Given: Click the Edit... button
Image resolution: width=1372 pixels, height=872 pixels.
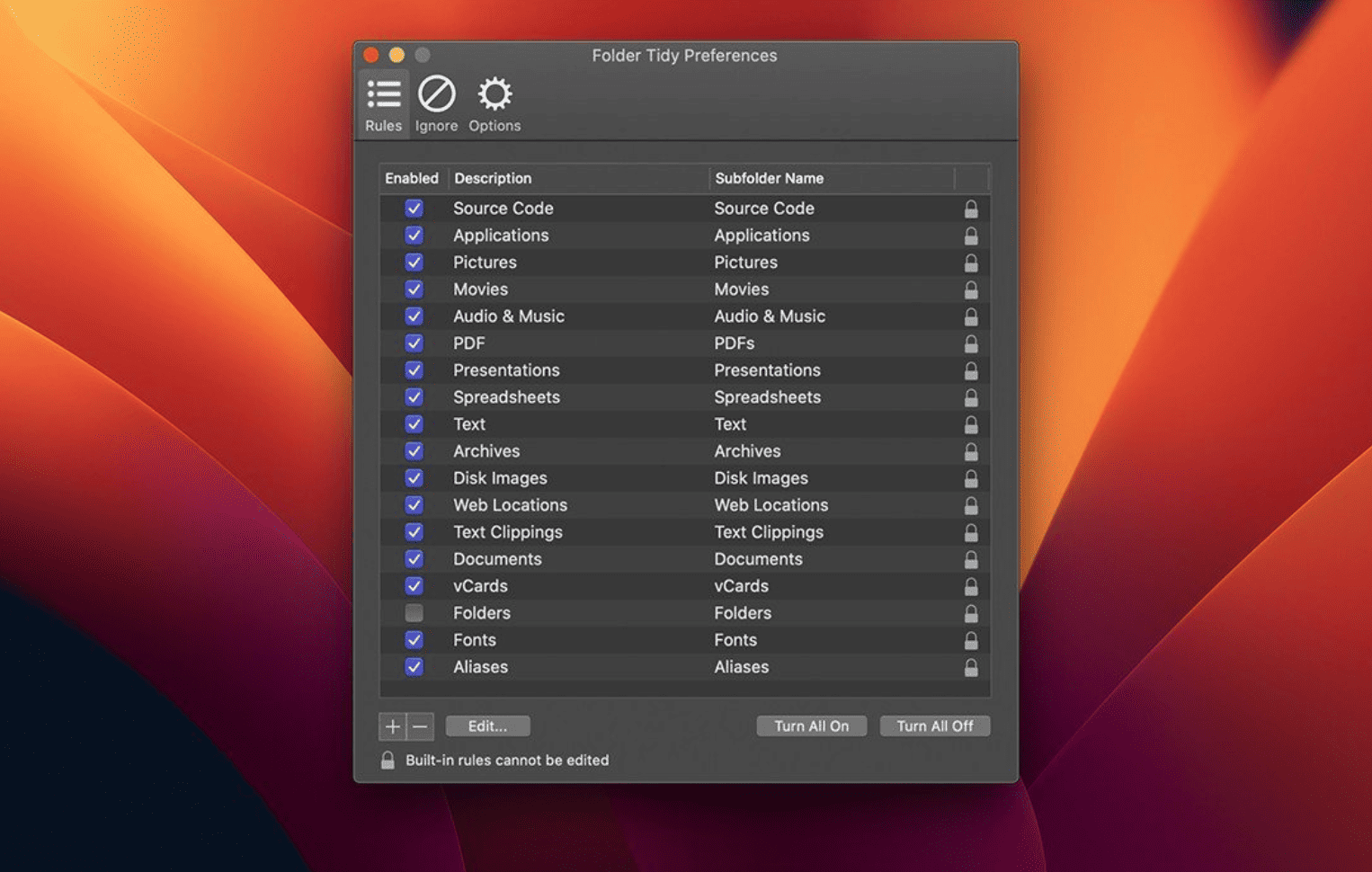Looking at the screenshot, I should click(x=487, y=726).
